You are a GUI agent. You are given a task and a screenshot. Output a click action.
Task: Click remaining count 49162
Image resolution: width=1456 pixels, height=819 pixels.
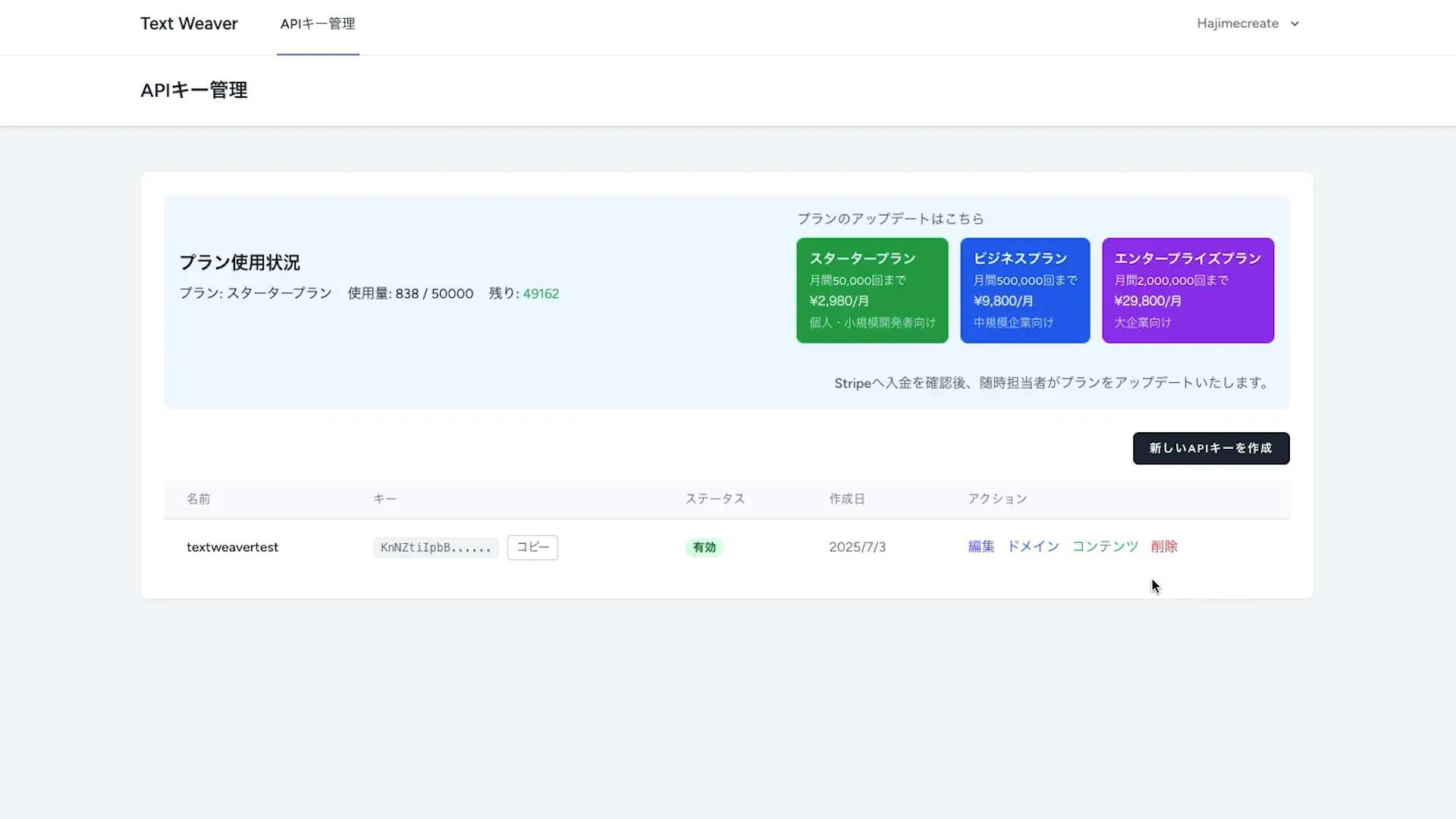541,293
